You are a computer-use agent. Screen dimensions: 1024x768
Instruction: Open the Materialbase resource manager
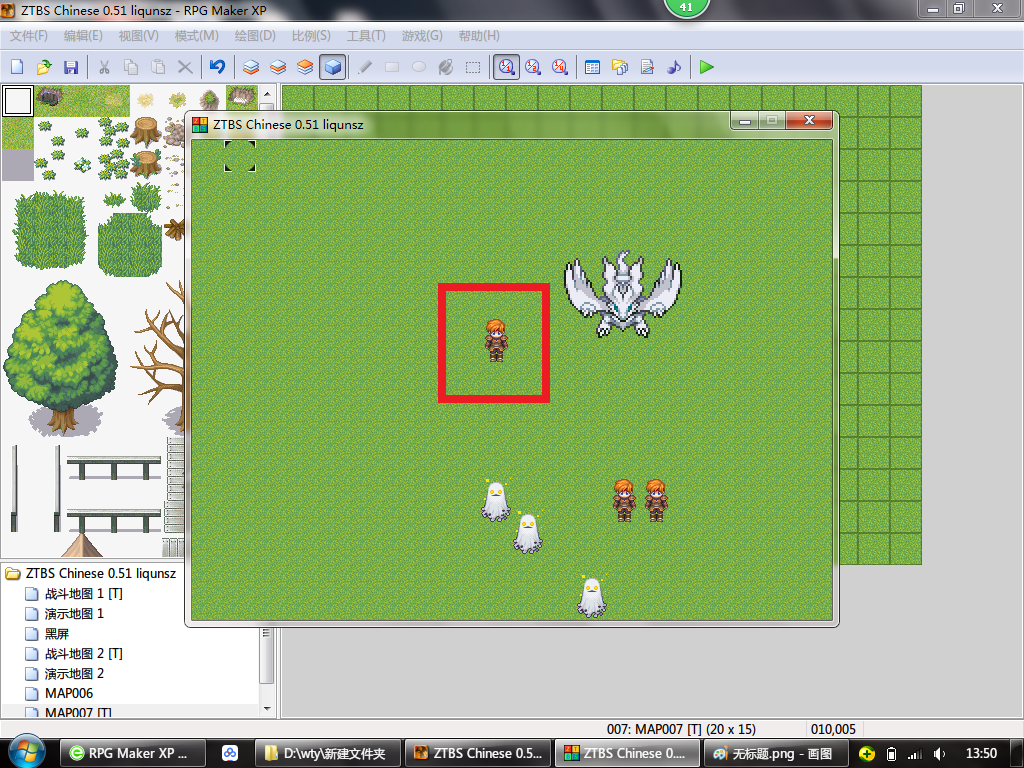click(x=620, y=67)
